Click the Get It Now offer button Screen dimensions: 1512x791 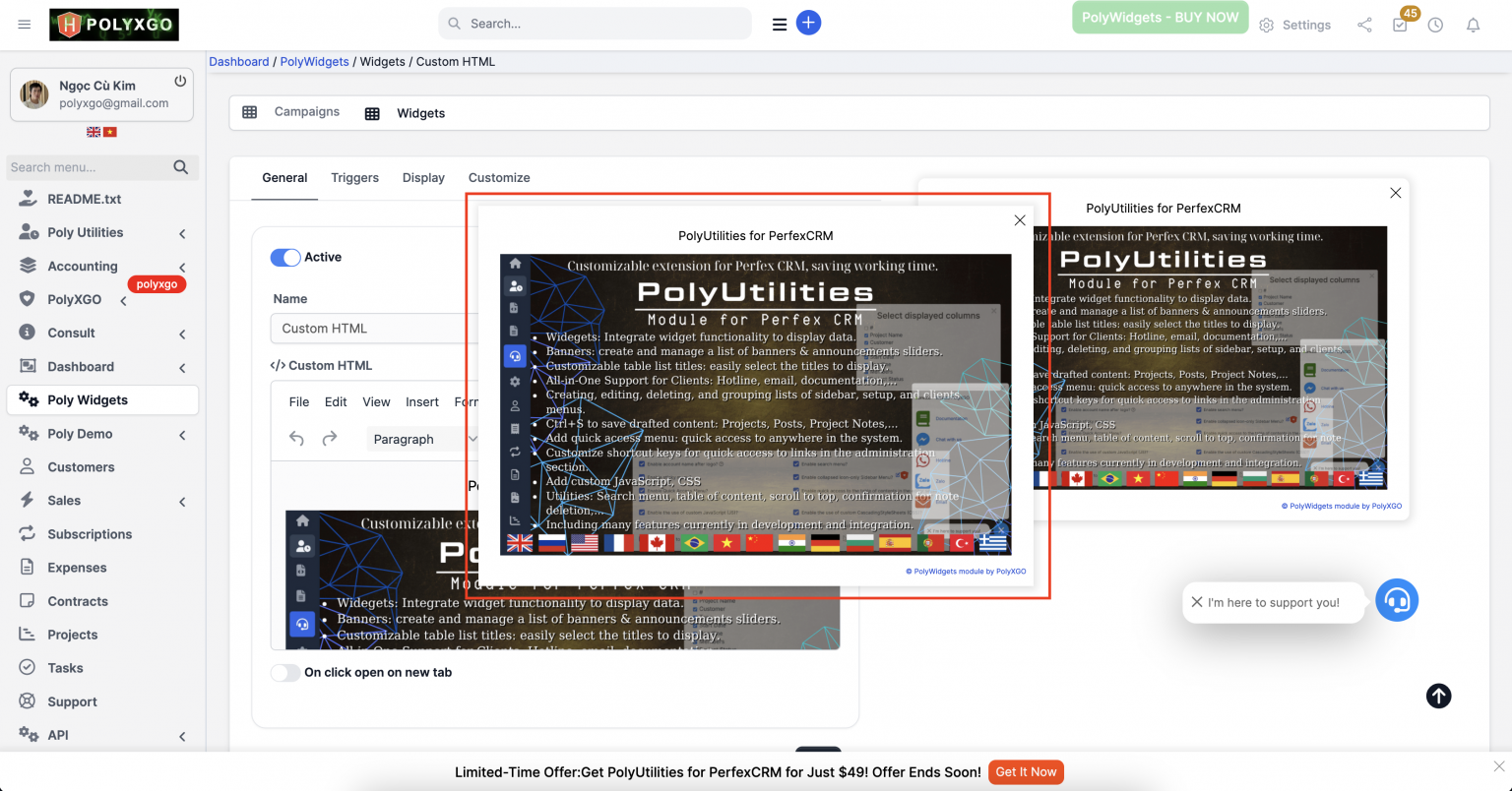1026,771
